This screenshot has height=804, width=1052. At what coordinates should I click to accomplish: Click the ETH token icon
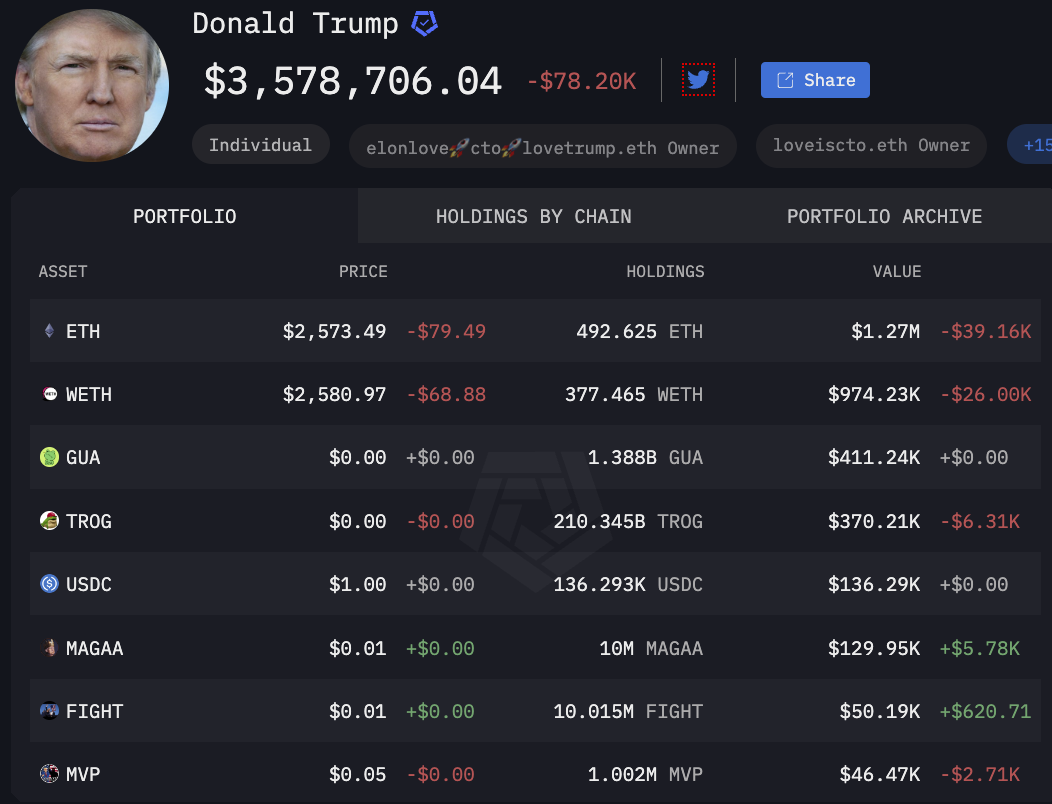[49, 331]
